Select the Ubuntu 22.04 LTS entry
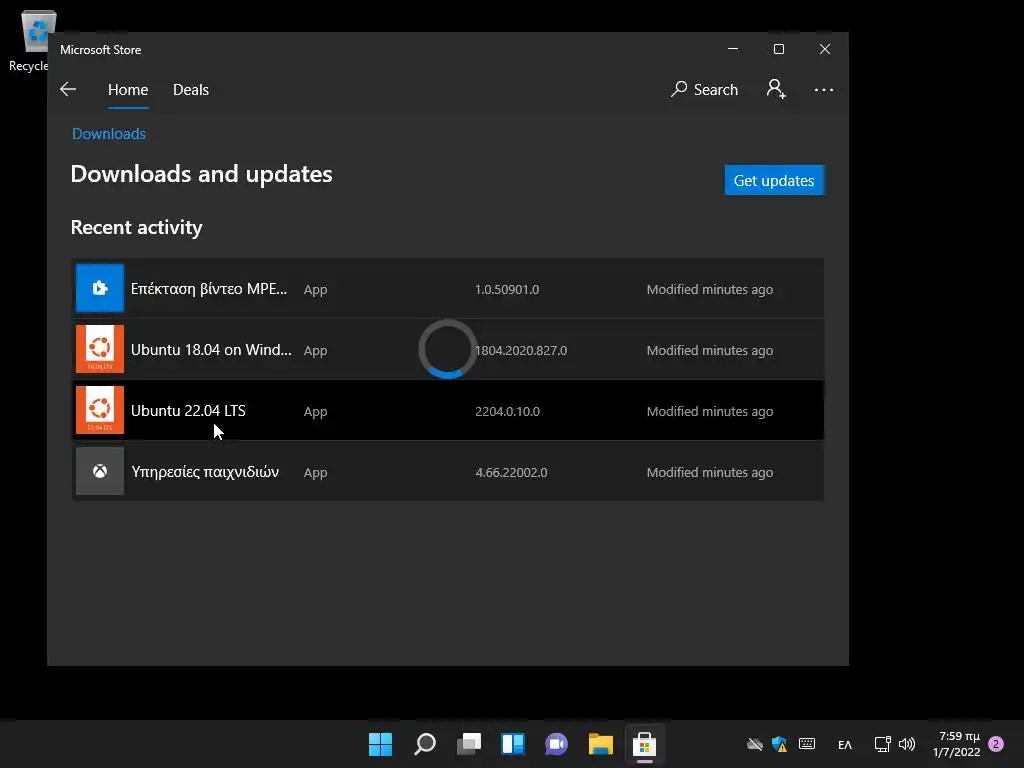Viewport: 1024px width, 768px height. (447, 410)
